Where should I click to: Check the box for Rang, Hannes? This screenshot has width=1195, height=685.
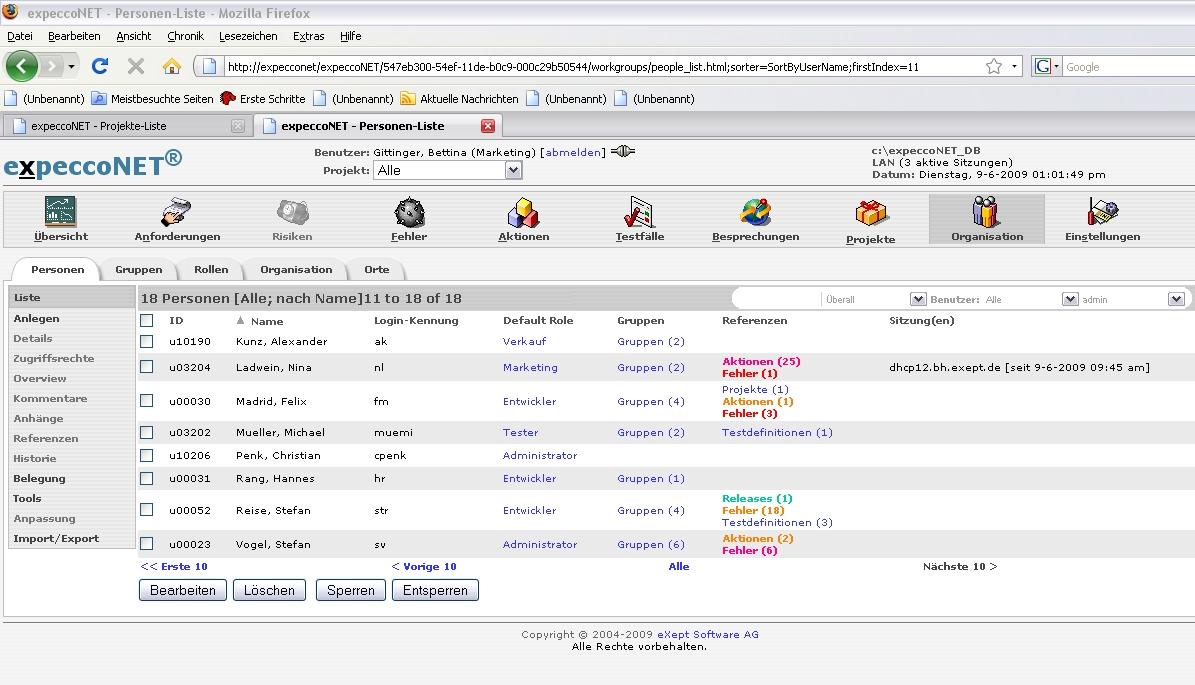click(146, 479)
